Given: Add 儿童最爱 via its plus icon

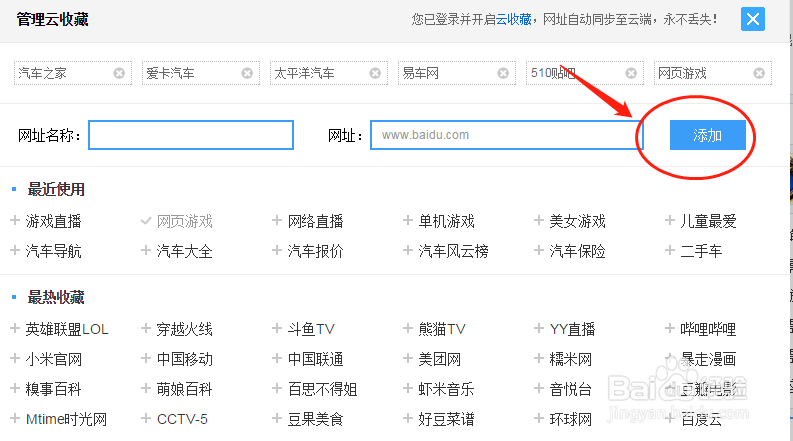Looking at the screenshot, I should click(670, 220).
